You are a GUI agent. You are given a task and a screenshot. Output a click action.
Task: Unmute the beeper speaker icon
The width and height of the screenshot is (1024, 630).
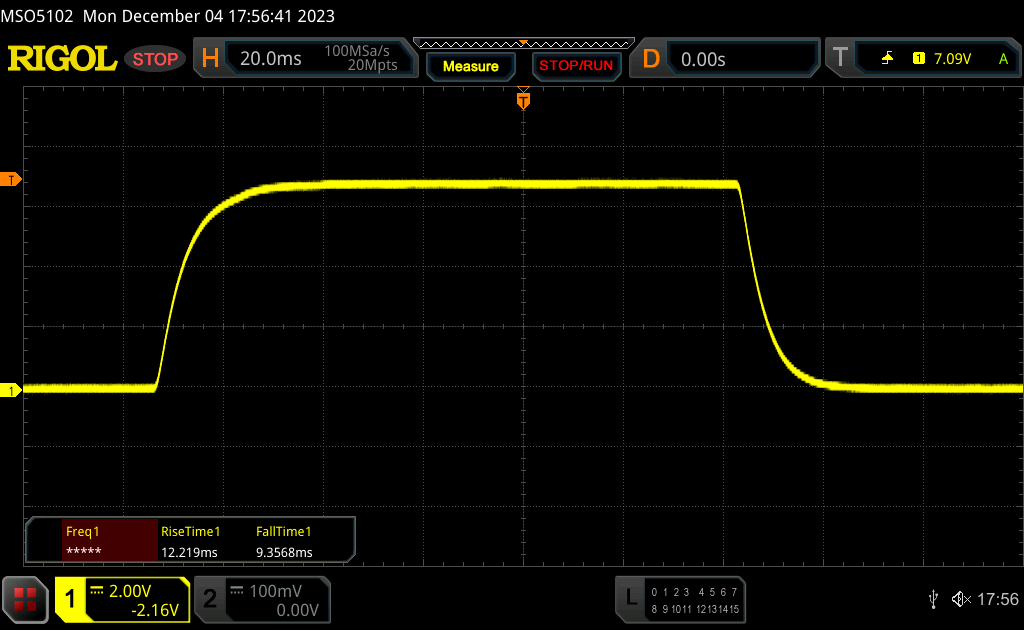960,599
